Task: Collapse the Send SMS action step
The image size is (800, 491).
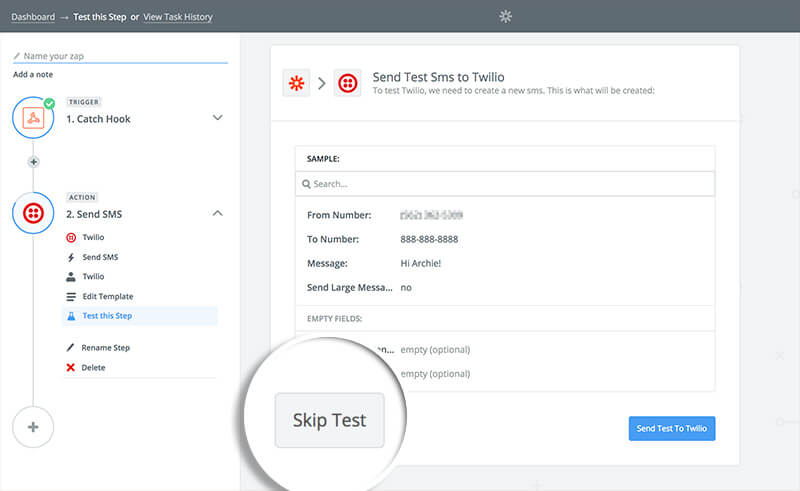Action: (217, 213)
